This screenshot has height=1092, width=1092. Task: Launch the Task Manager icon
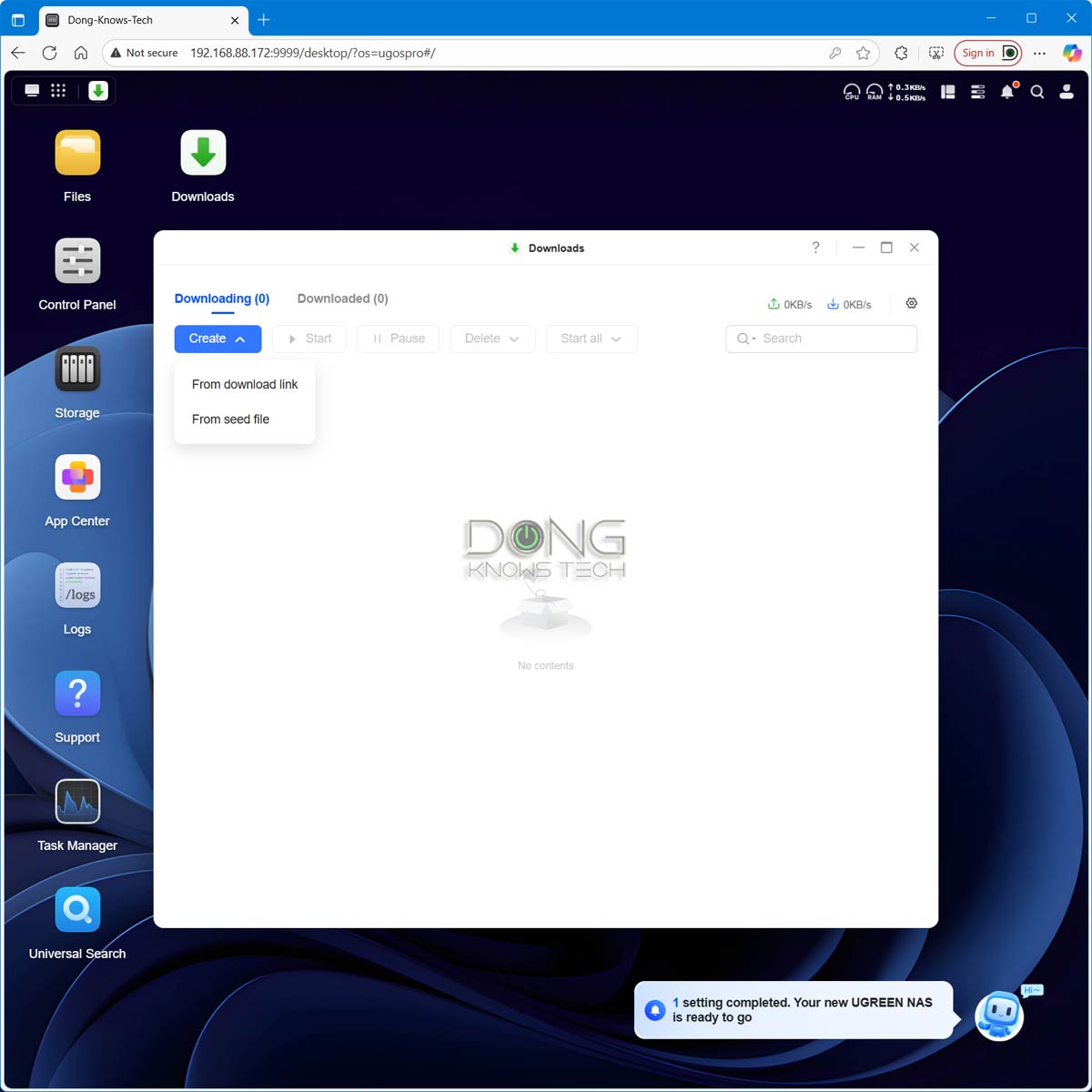pos(77,802)
